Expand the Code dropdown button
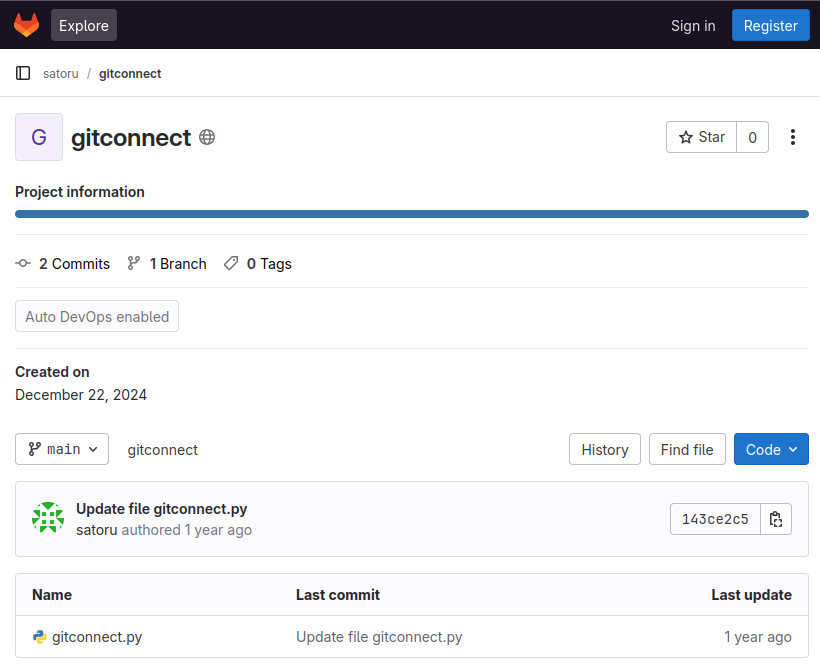 coord(771,449)
